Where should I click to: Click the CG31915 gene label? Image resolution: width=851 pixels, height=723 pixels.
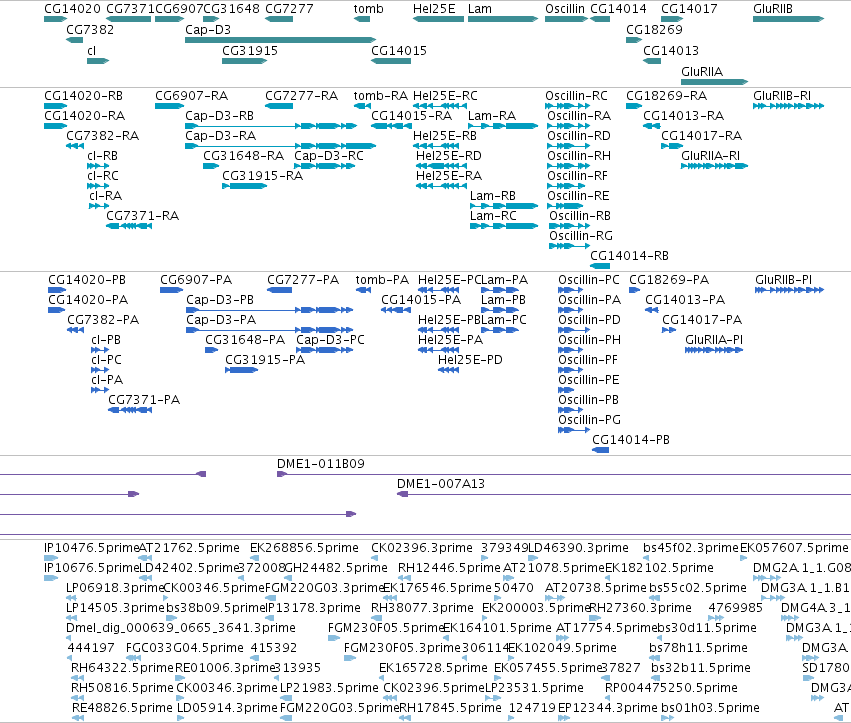click(x=250, y=50)
